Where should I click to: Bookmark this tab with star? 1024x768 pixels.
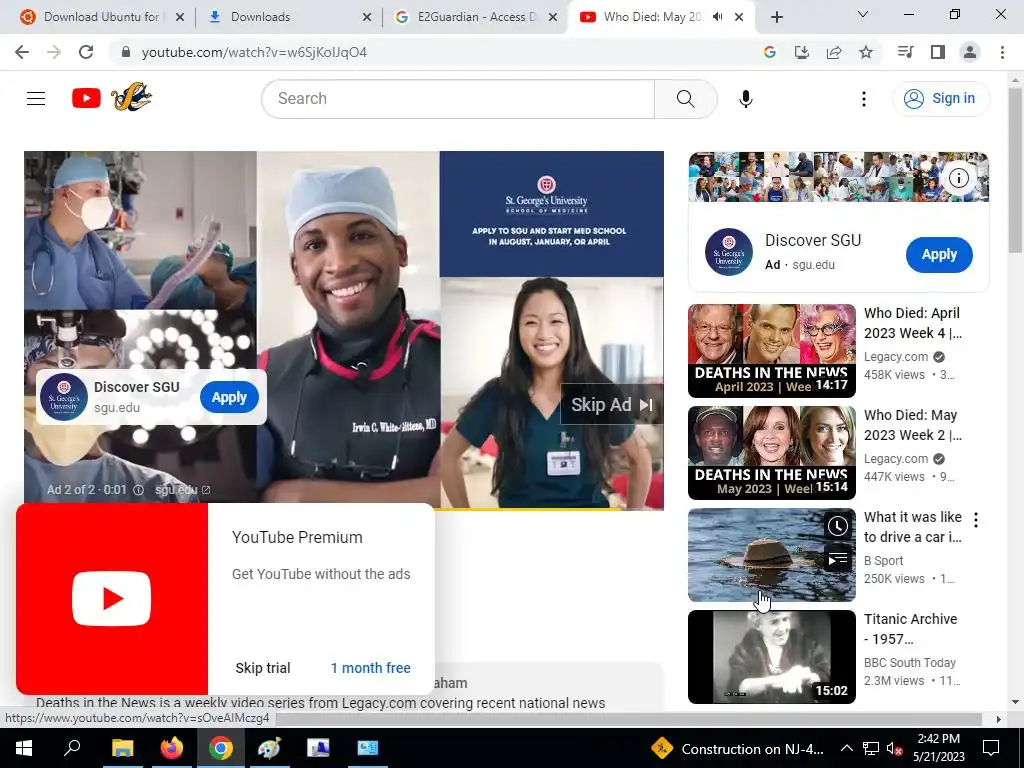point(866,52)
